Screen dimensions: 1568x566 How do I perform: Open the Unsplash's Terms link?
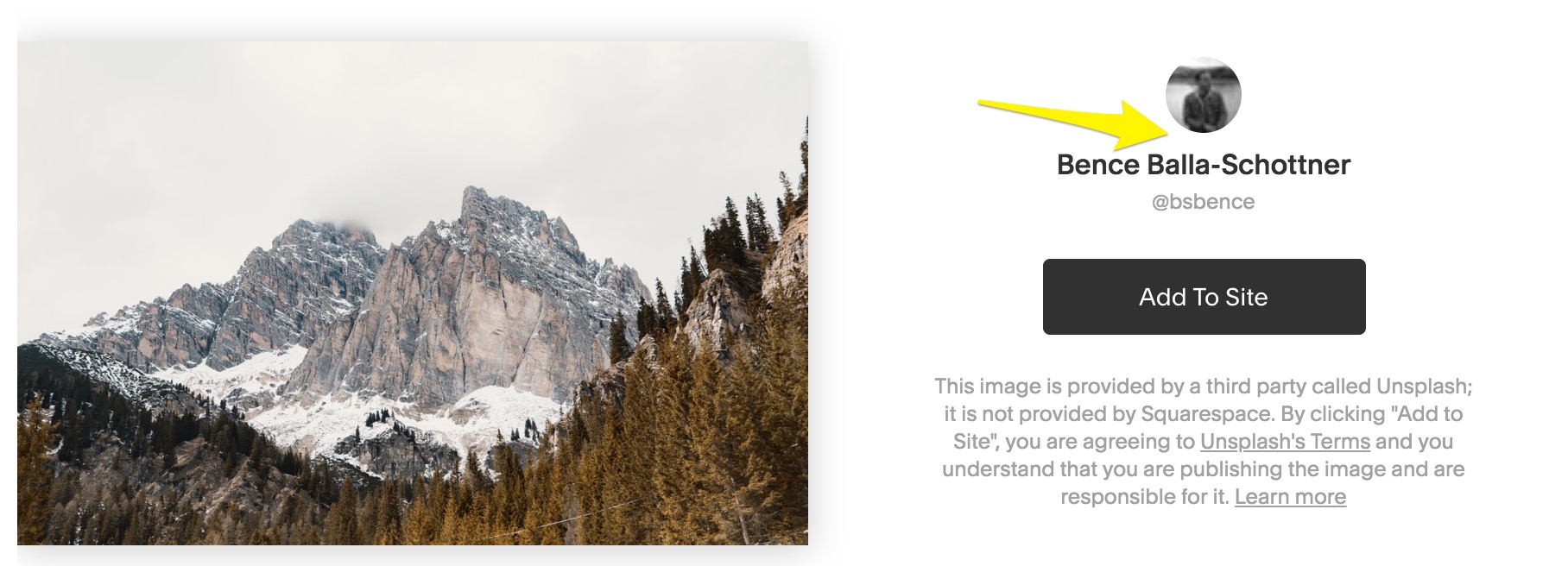tap(1285, 442)
